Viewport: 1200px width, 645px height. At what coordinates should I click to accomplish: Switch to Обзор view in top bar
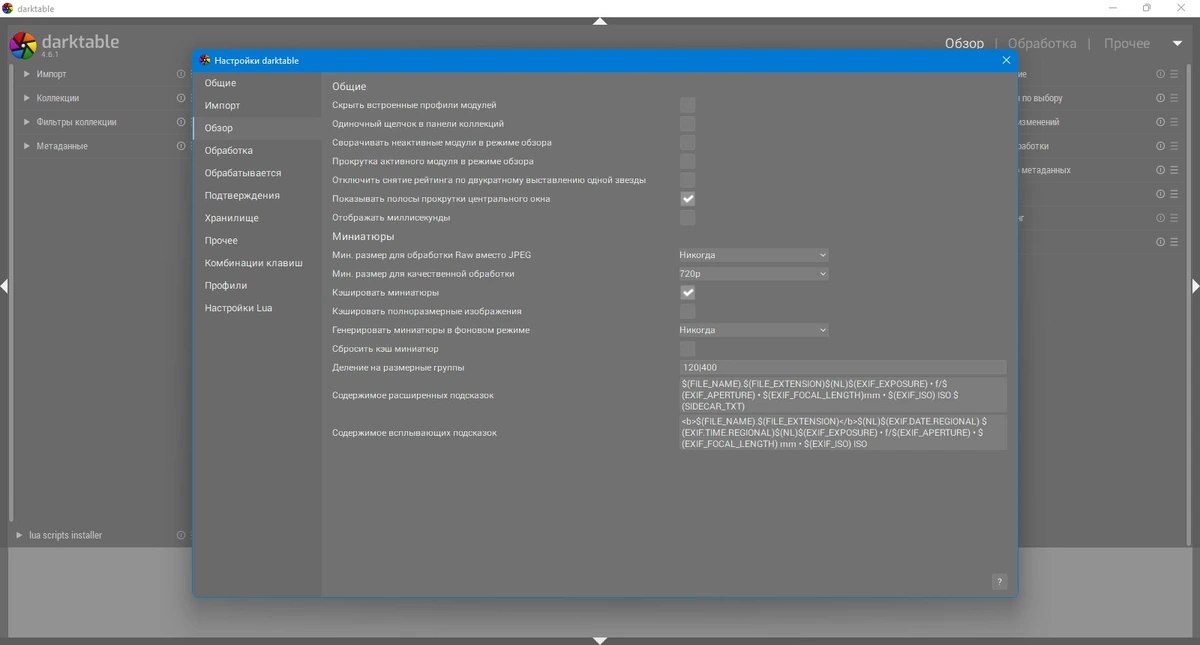coord(964,44)
